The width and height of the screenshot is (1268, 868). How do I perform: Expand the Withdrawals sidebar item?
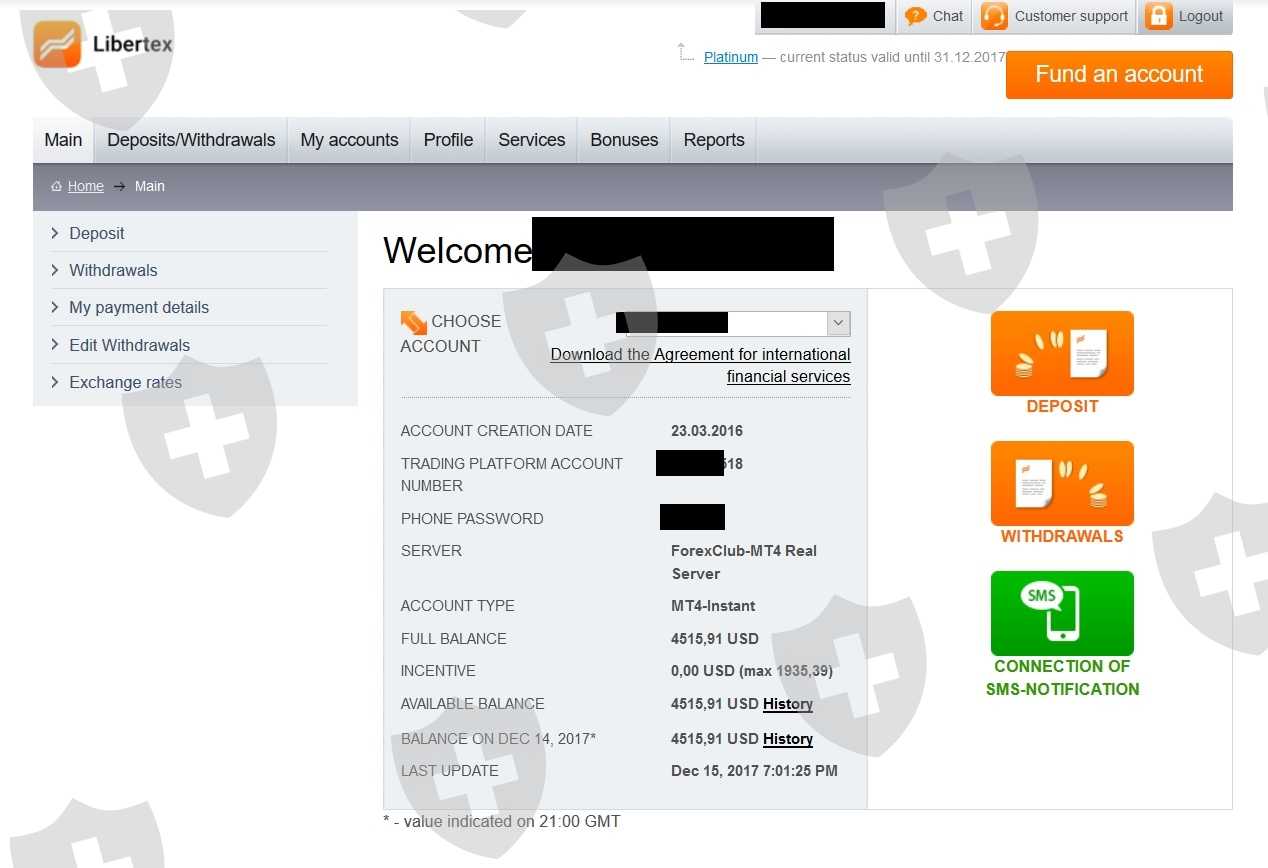pyautogui.click(x=190, y=270)
